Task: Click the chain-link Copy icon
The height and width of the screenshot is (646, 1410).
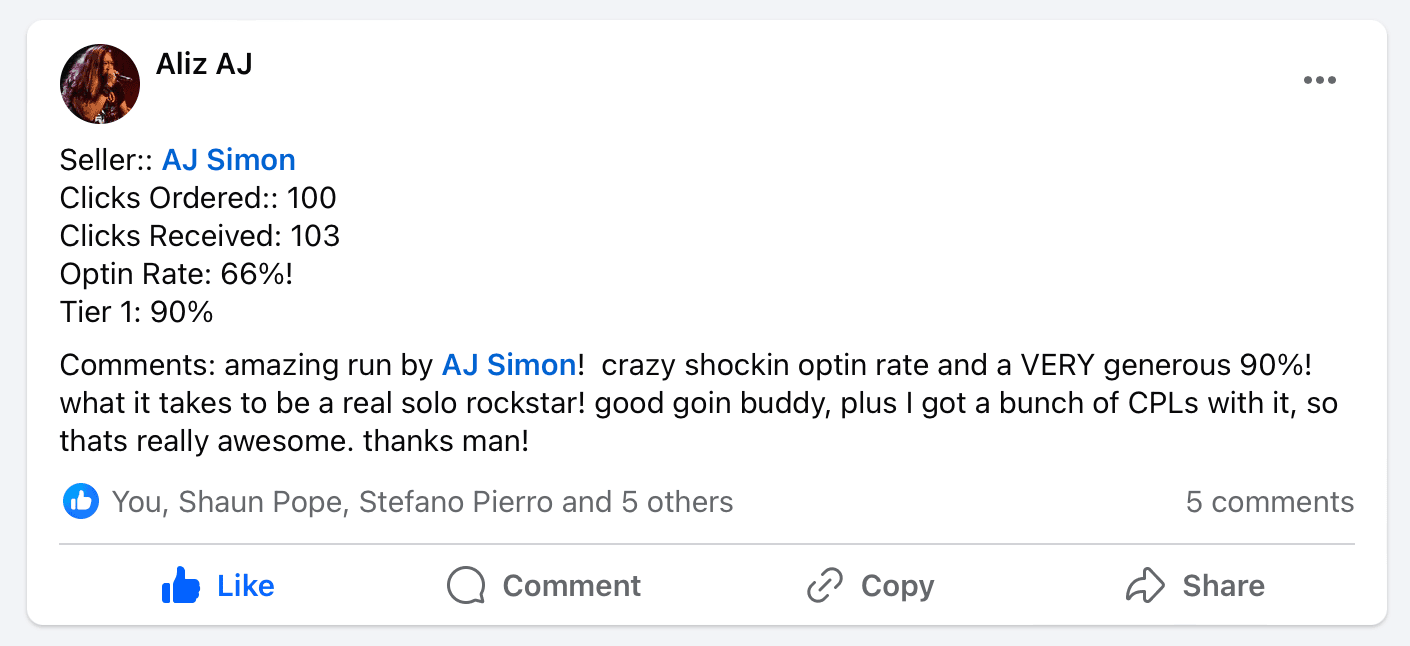Action: pyautogui.click(x=825, y=585)
